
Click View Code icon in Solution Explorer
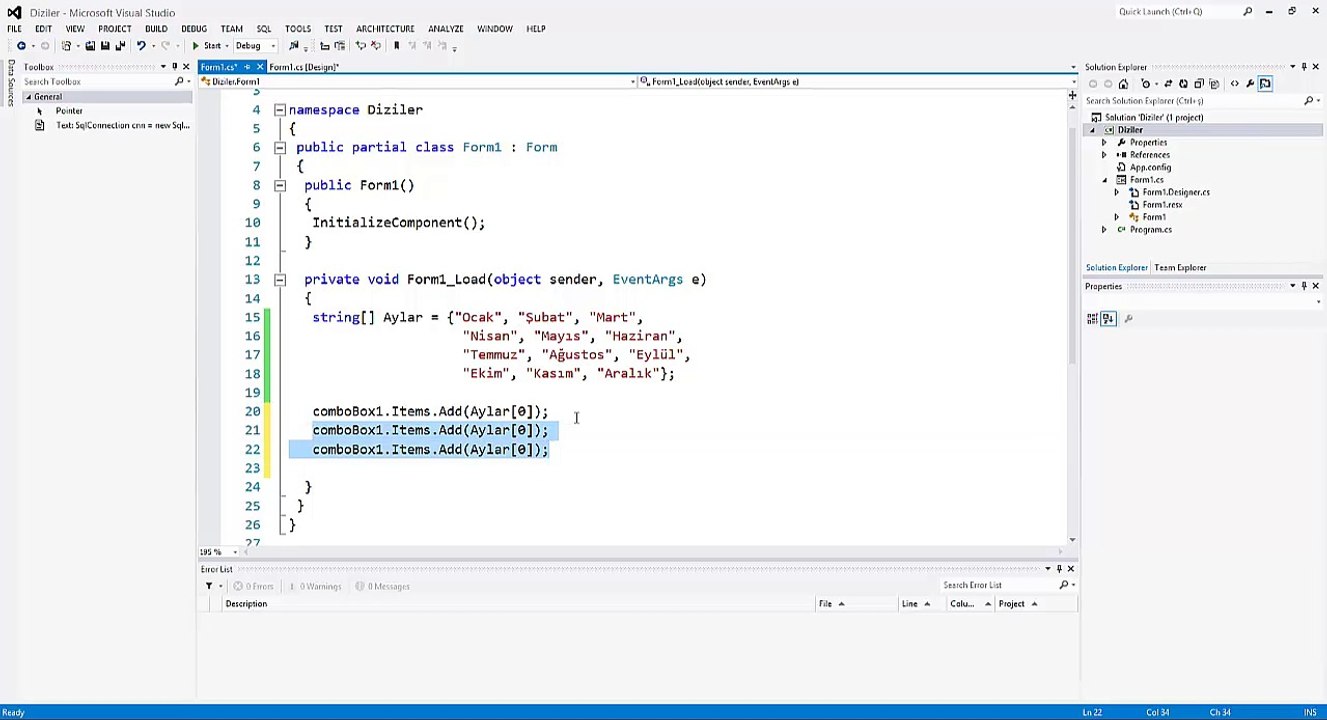coord(1234,84)
